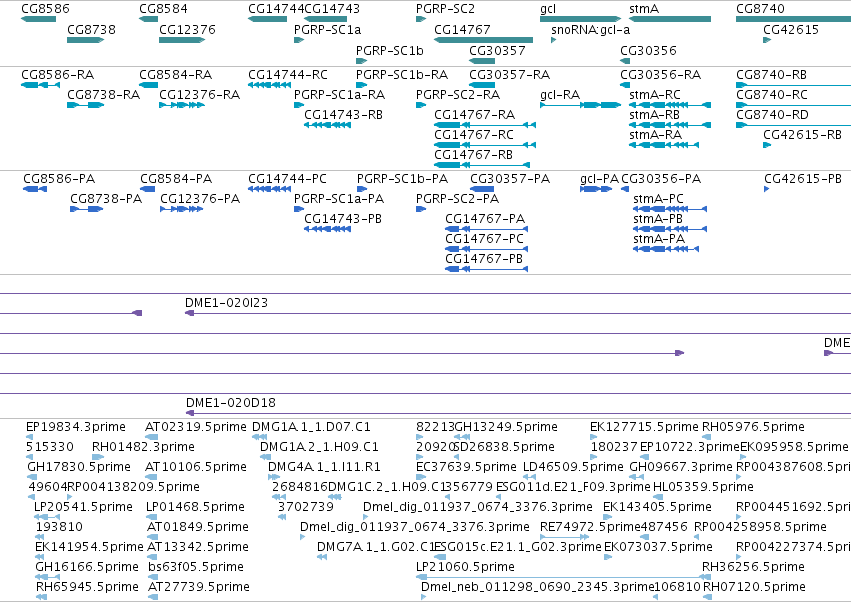Click the PGRP-SC2 gene label
The width and height of the screenshot is (851, 602).
coord(445,9)
